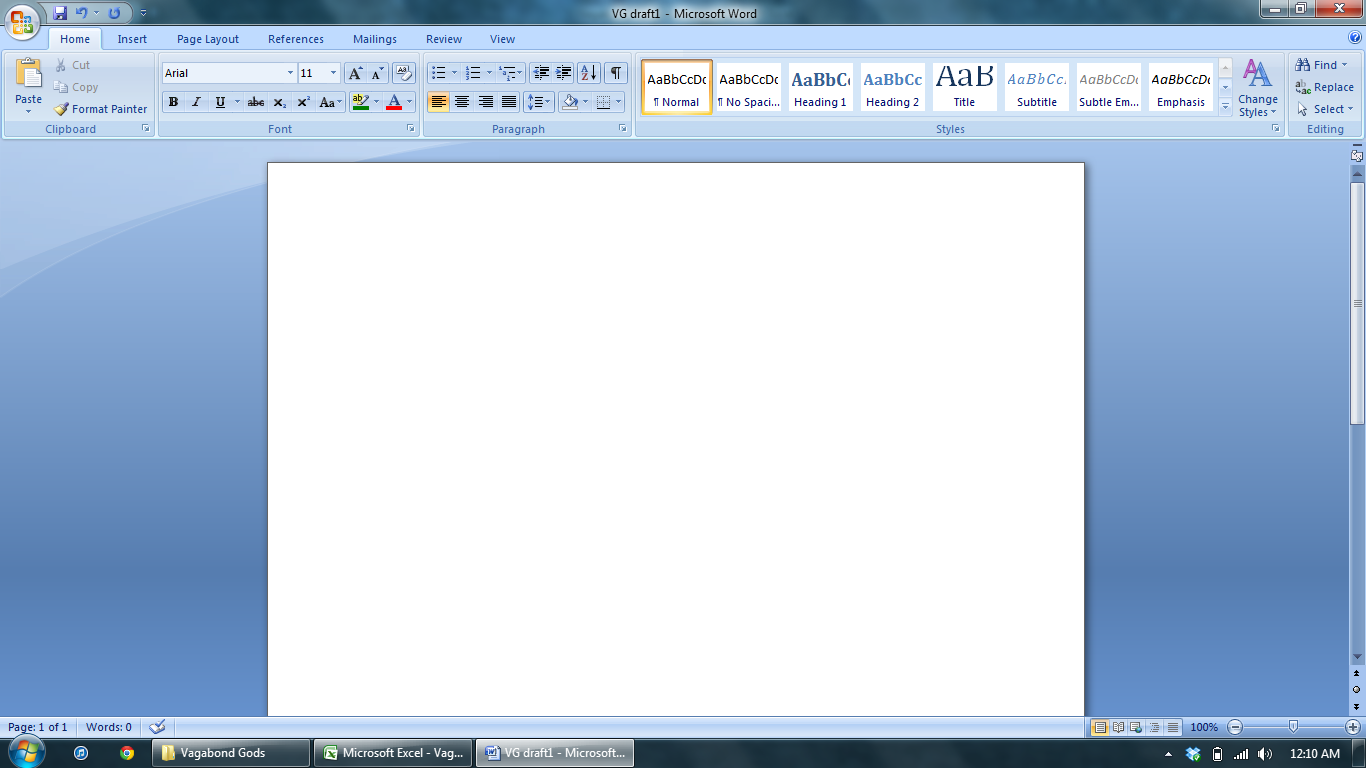
Task: Apply text highlight color
Action: coord(361,102)
